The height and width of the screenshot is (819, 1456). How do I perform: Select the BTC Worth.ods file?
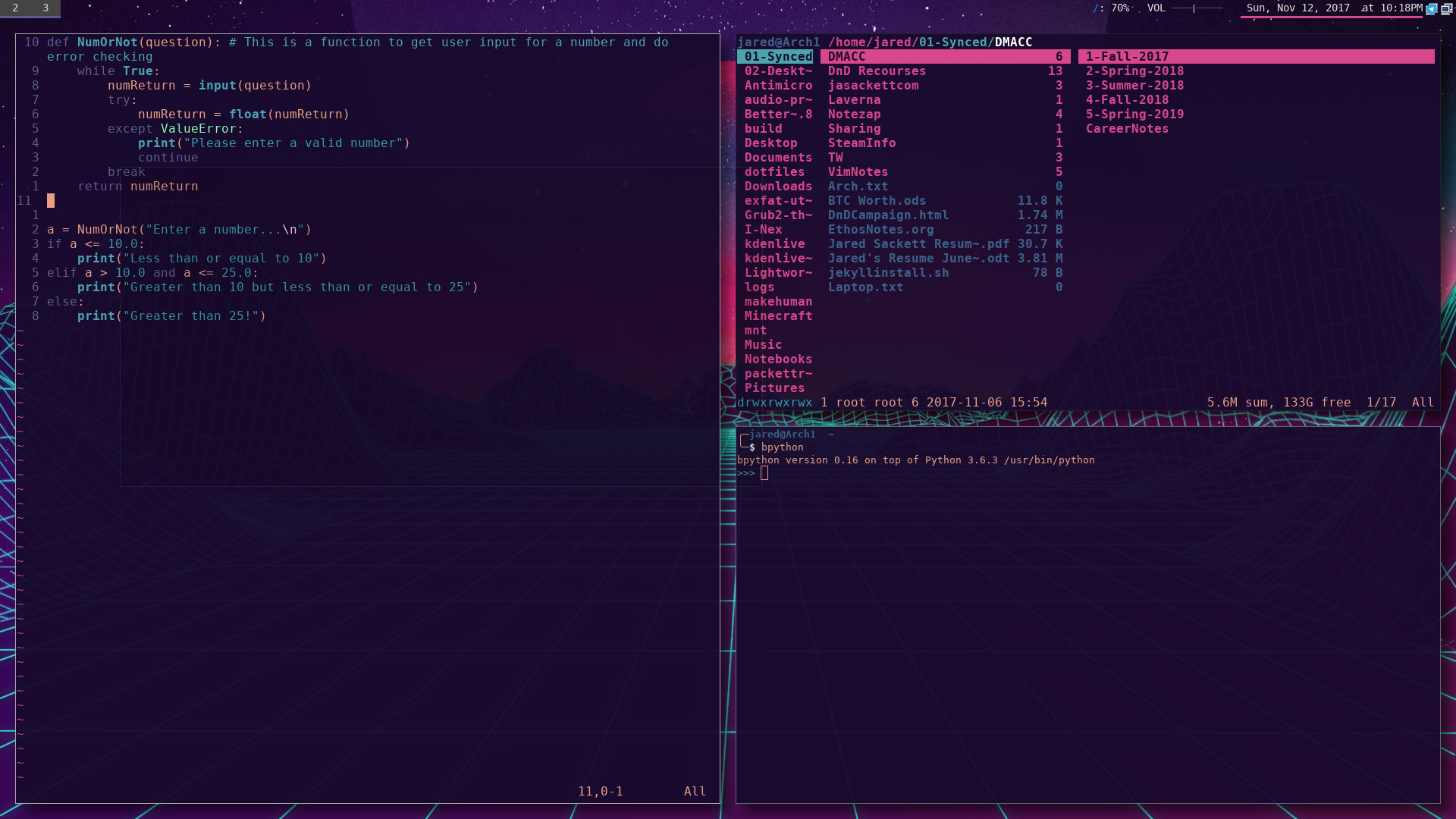(x=877, y=201)
